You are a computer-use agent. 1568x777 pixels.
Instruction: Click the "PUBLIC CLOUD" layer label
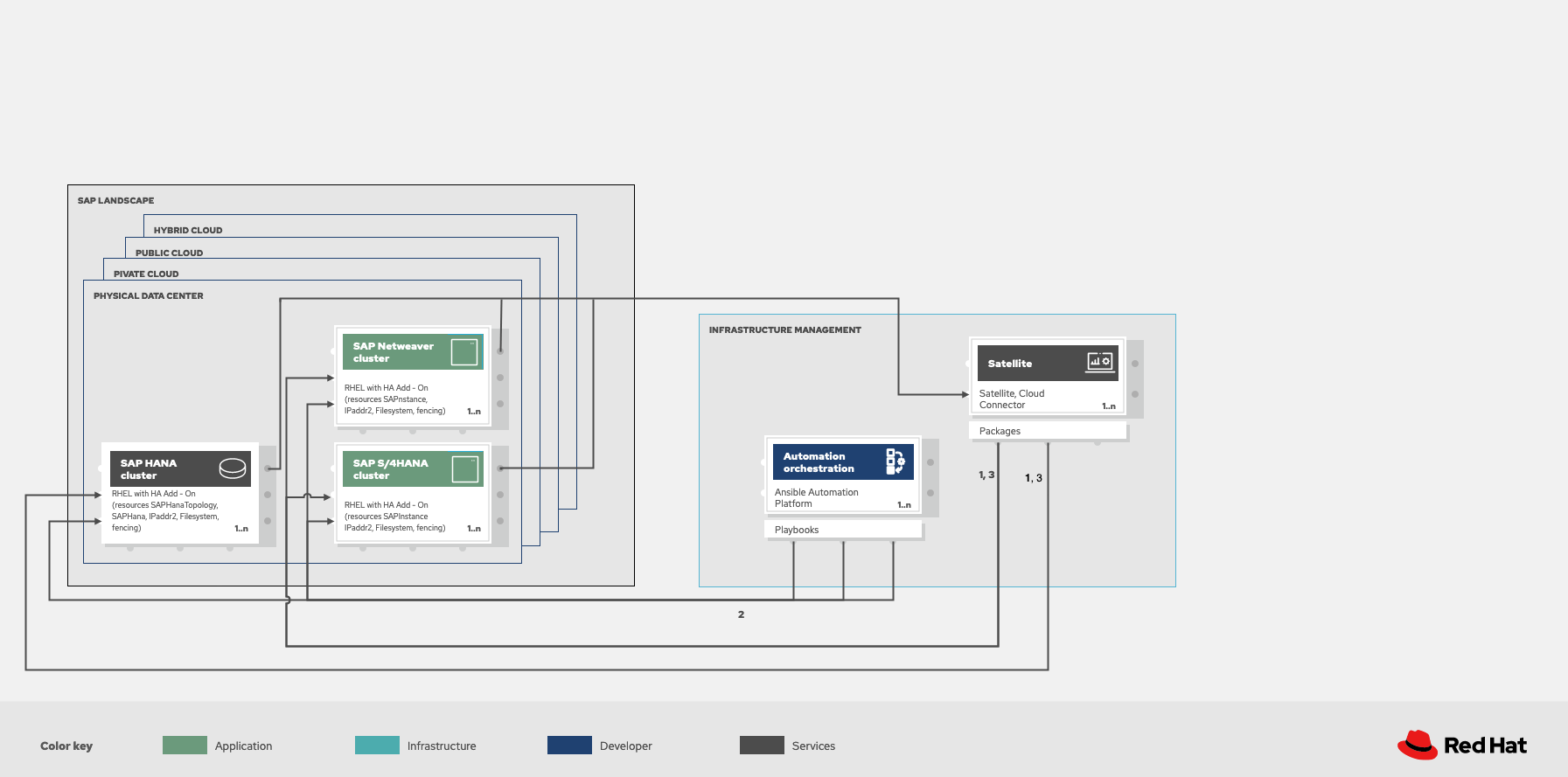pos(169,253)
